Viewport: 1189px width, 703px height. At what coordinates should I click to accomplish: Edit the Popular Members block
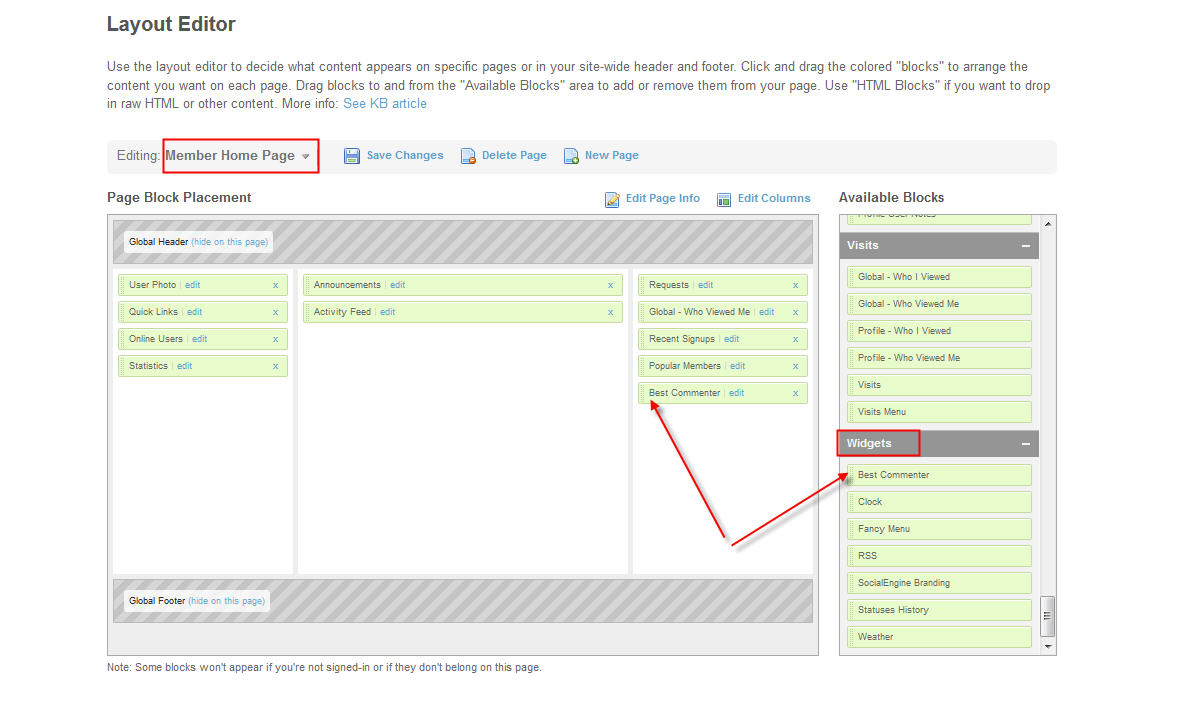pyautogui.click(x=737, y=366)
